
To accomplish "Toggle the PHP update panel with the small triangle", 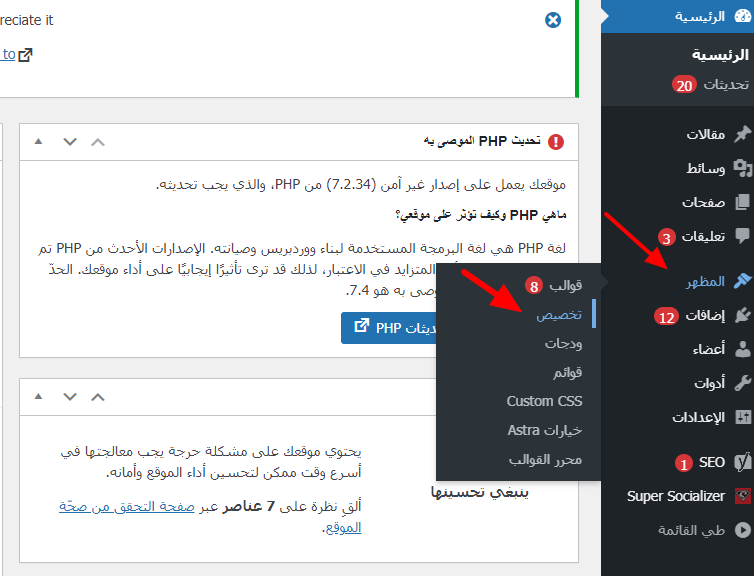I will [x=38, y=141].
